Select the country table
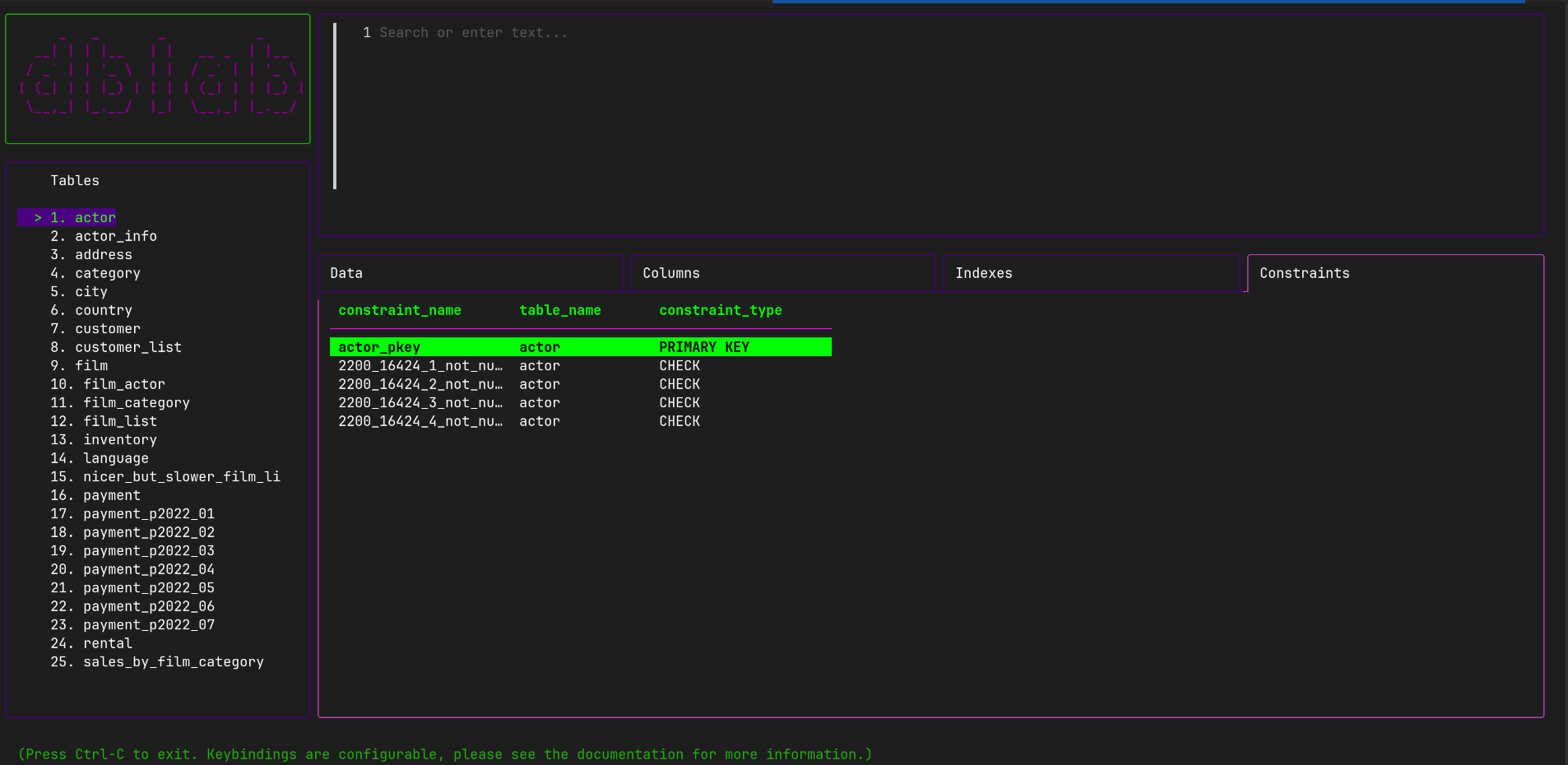 [91, 310]
